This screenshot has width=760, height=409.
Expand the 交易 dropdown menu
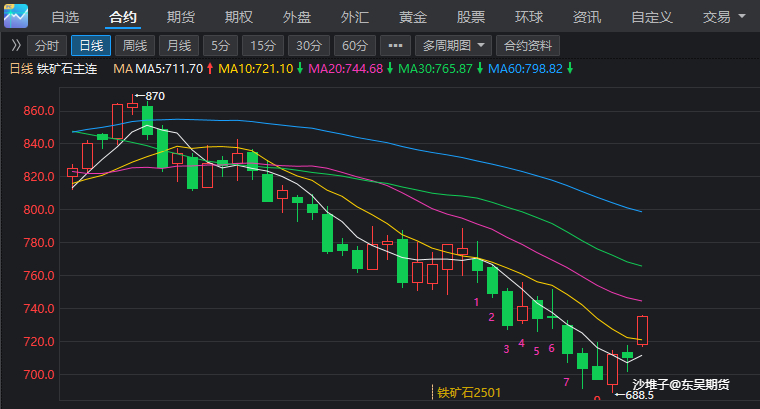724,17
